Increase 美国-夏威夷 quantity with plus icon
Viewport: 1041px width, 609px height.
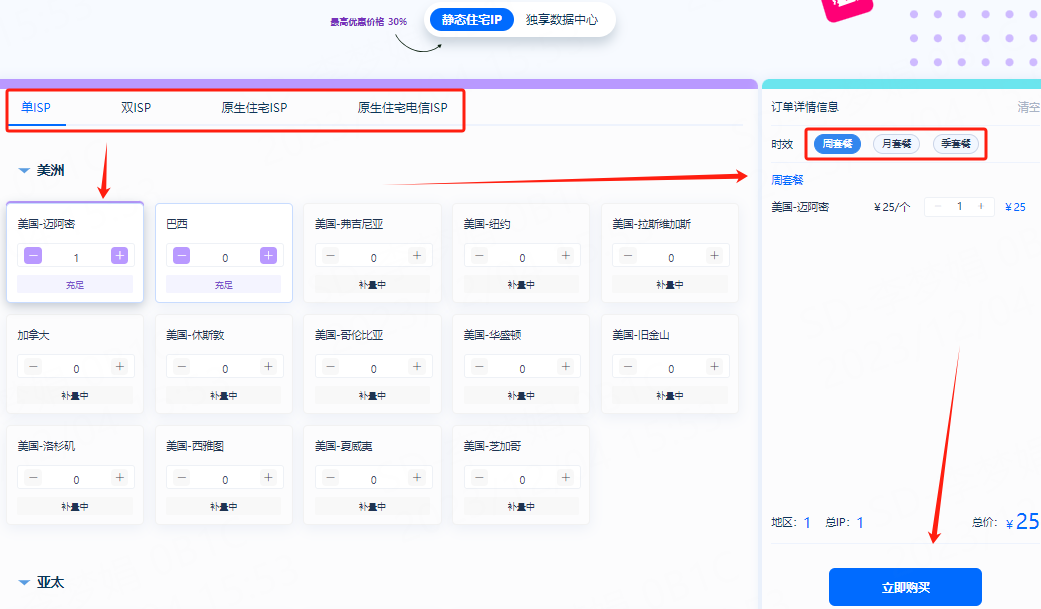tap(416, 478)
